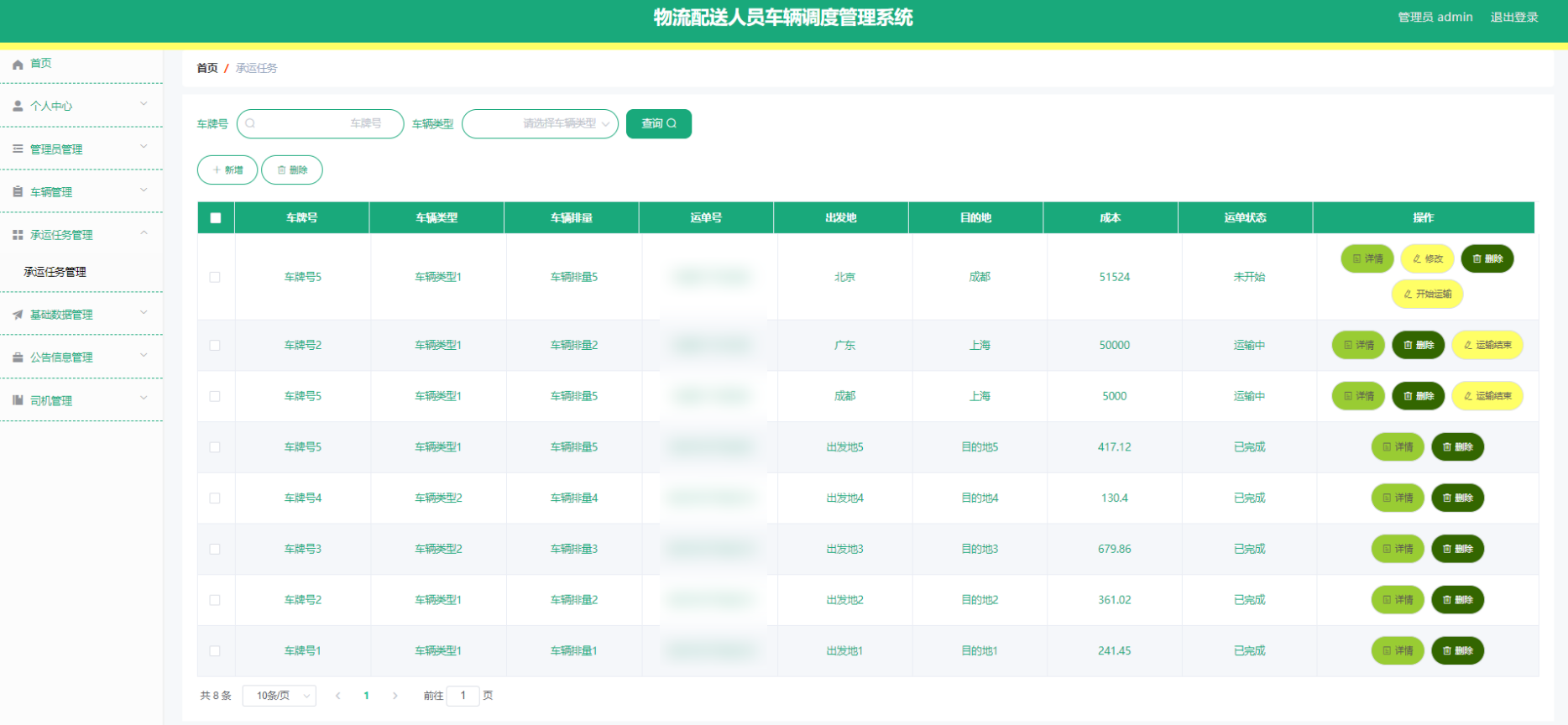Viewport: 1568px width, 725px height.
Task: Click the home icon in the sidebar
Action: 18,64
